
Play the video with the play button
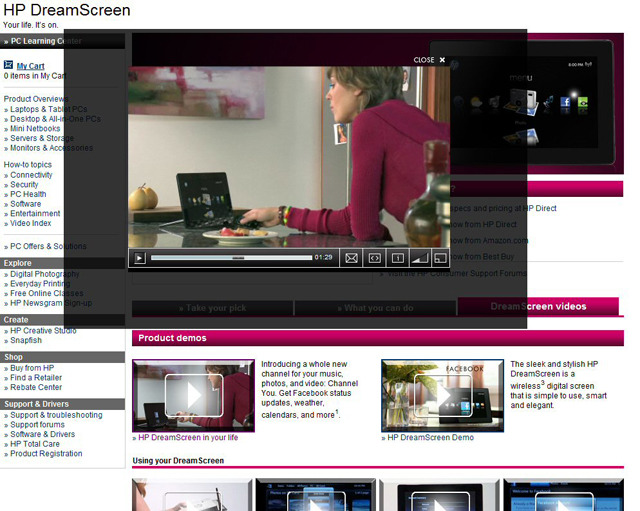pos(140,258)
